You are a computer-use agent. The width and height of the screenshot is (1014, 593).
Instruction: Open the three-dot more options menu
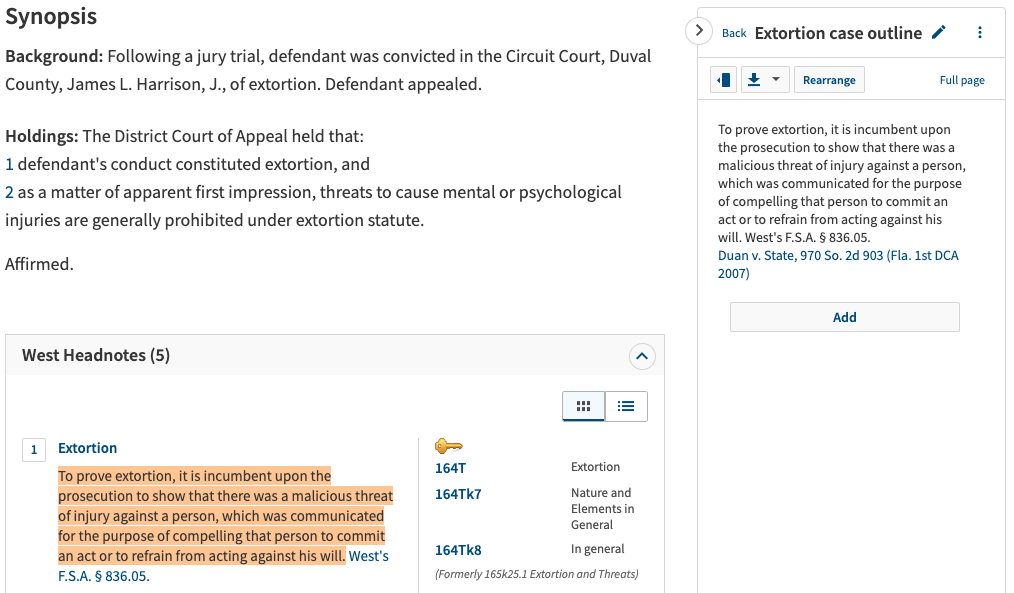(x=979, y=32)
